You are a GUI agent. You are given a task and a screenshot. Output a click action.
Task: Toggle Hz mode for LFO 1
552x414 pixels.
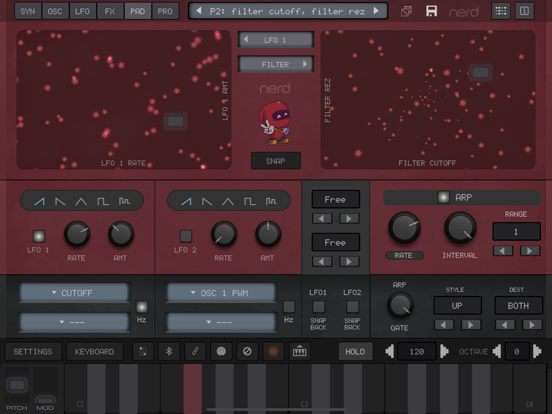point(142,307)
